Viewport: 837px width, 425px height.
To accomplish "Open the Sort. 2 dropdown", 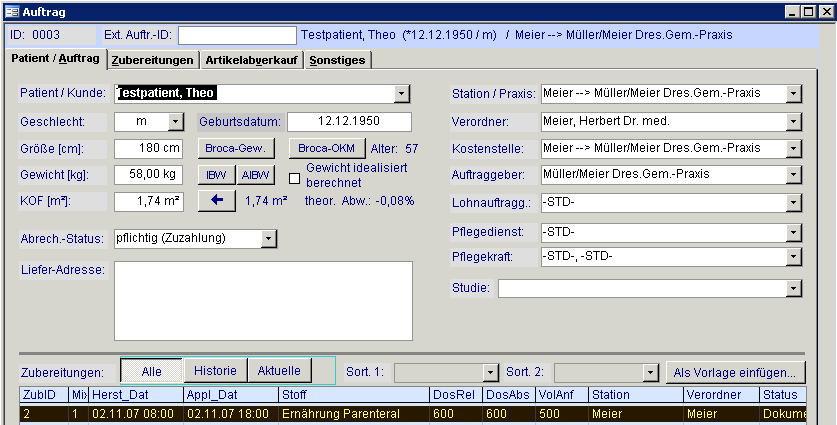I will [650, 372].
